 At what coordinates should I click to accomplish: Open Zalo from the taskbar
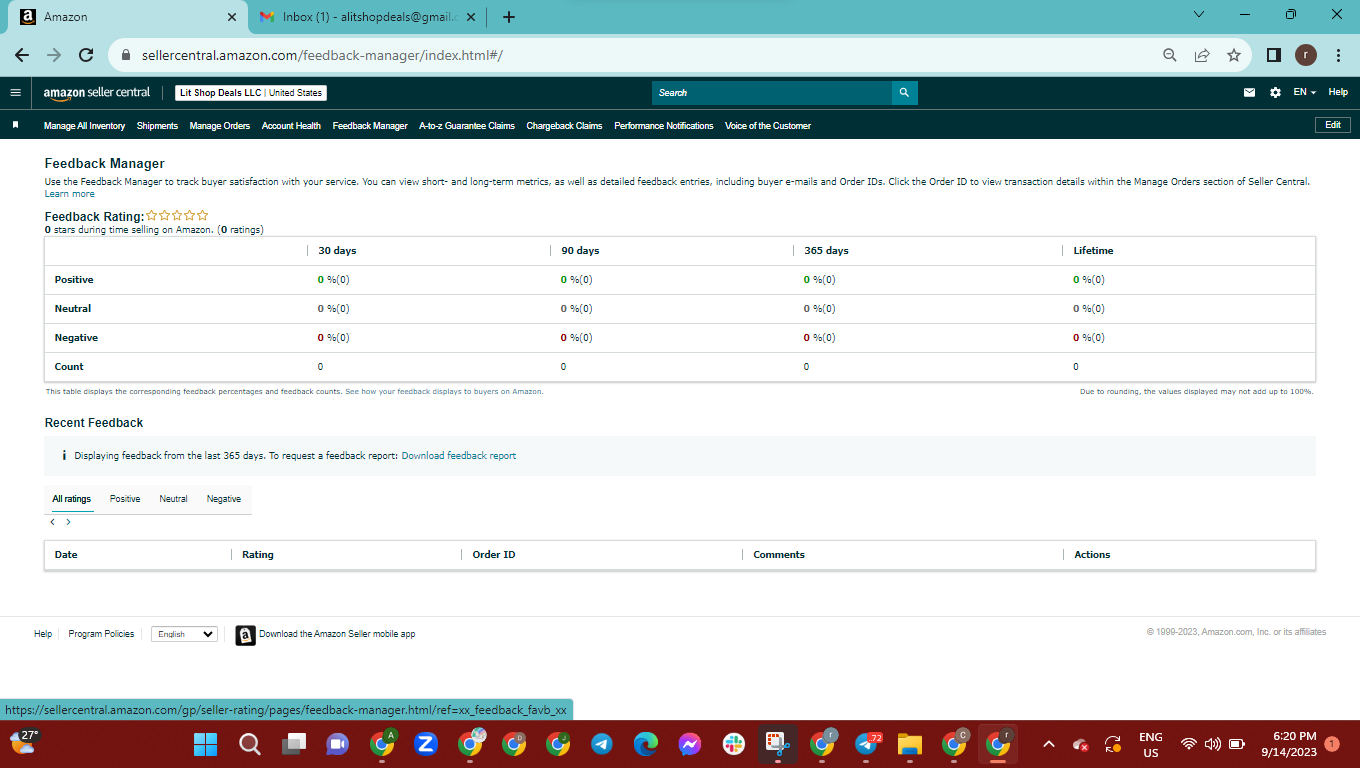click(425, 744)
